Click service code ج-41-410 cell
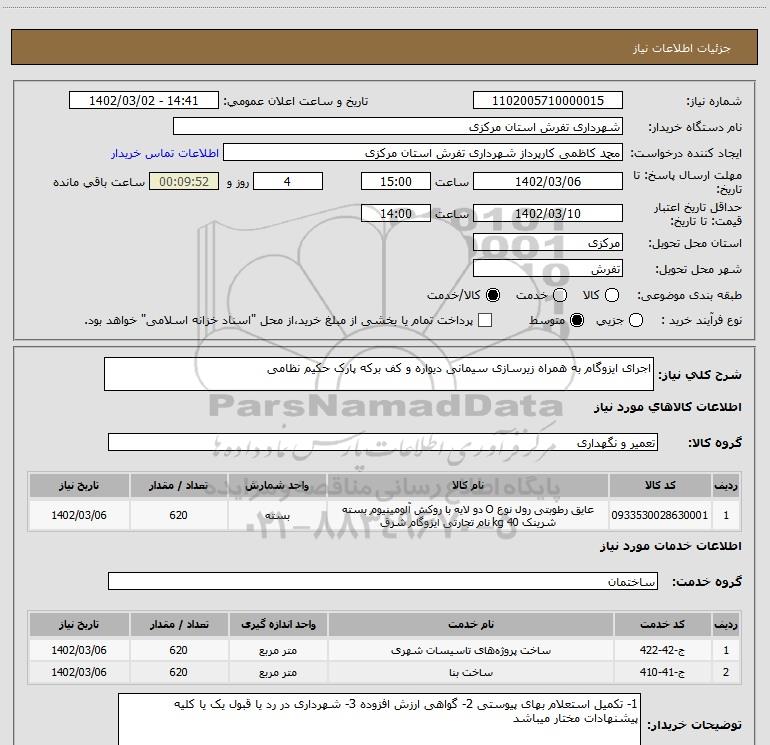 662,672
